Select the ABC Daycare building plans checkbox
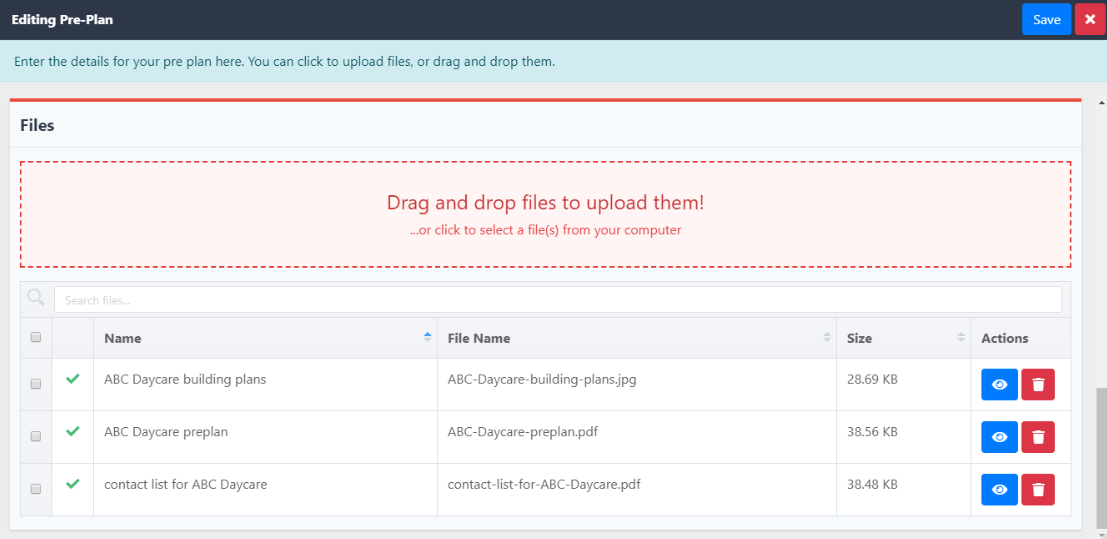Viewport: 1107px width, 539px height. pos(36,384)
